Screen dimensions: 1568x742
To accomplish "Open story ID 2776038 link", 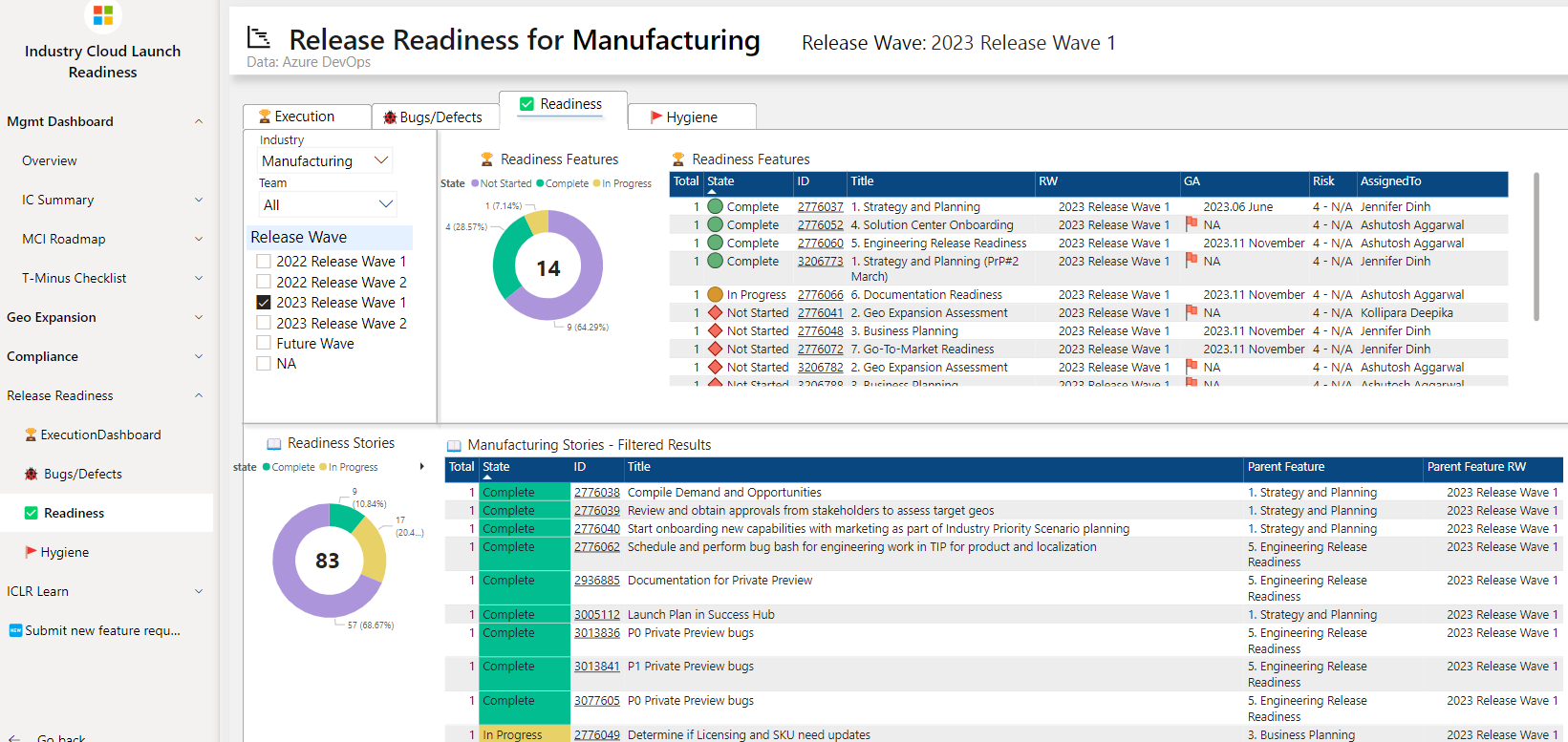I will click(596, 493).
